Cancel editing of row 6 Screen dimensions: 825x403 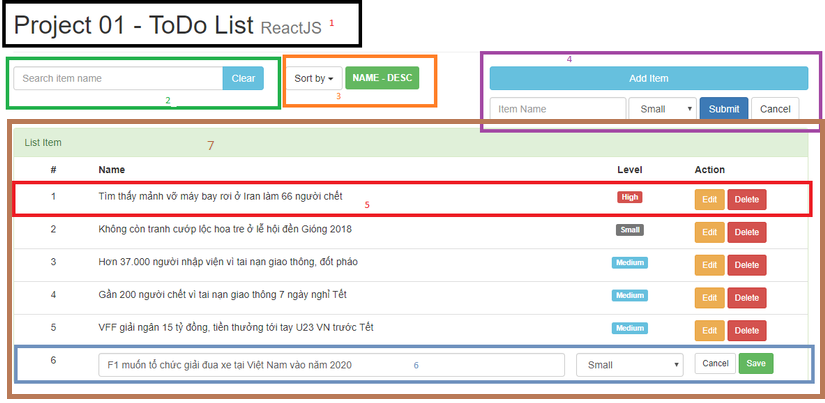715,363
